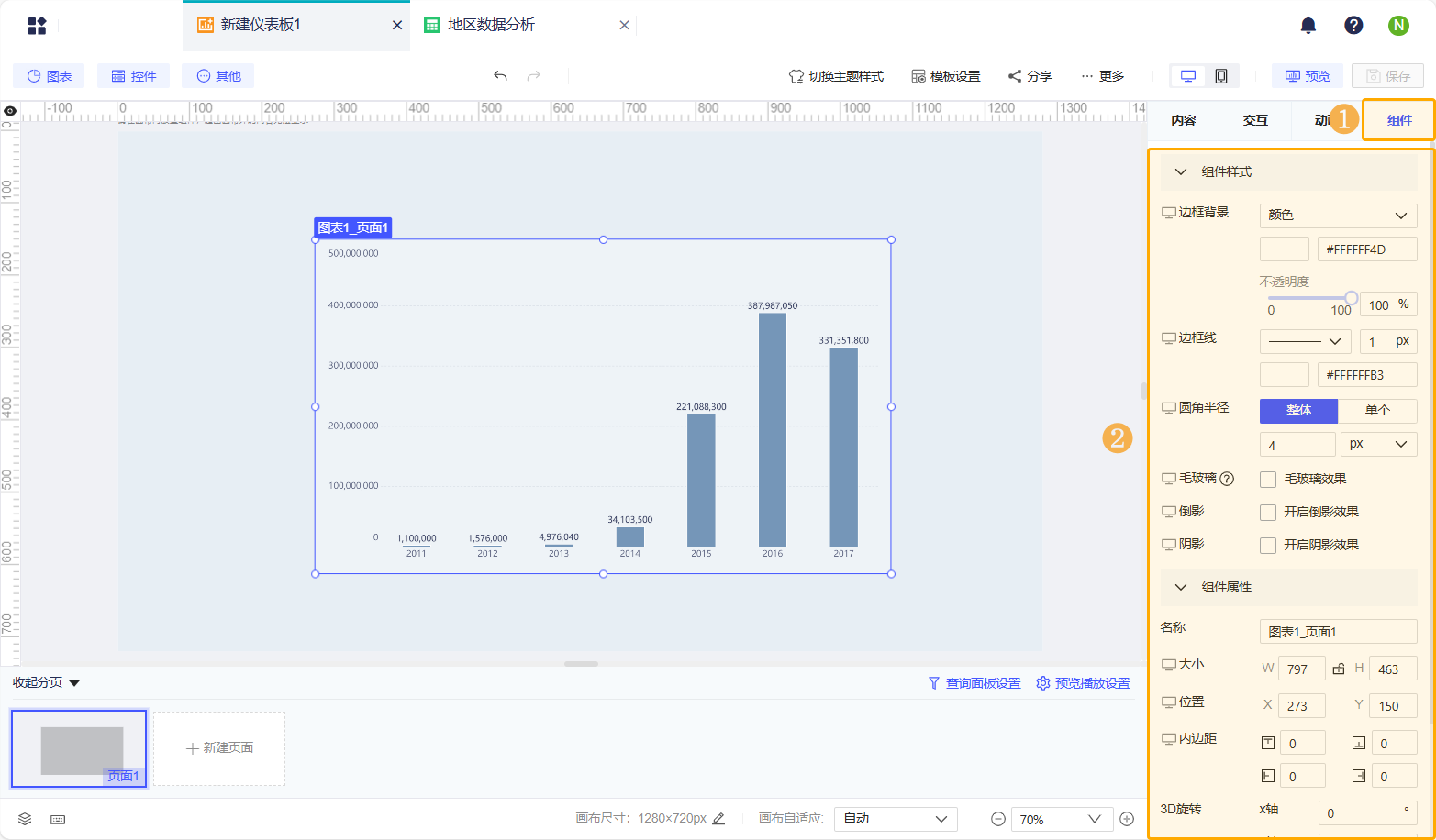Zoom out the canvas with minus icon
1436x840 pixels.
997,819
